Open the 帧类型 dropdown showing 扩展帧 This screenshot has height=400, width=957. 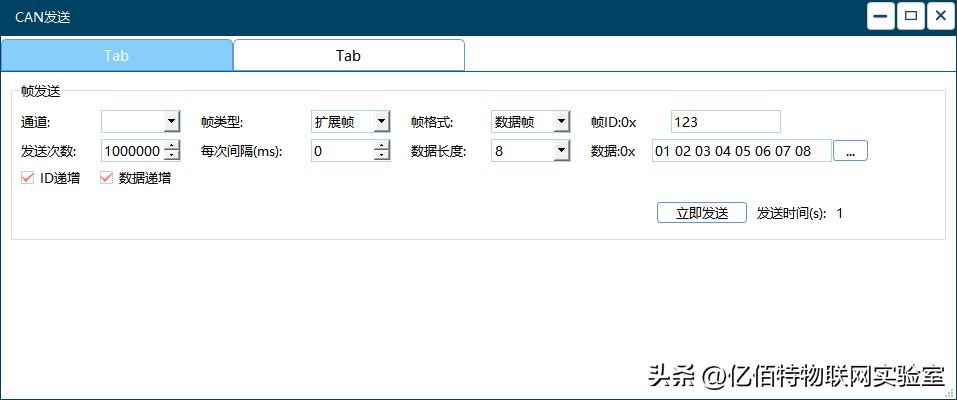click(381, 122)
